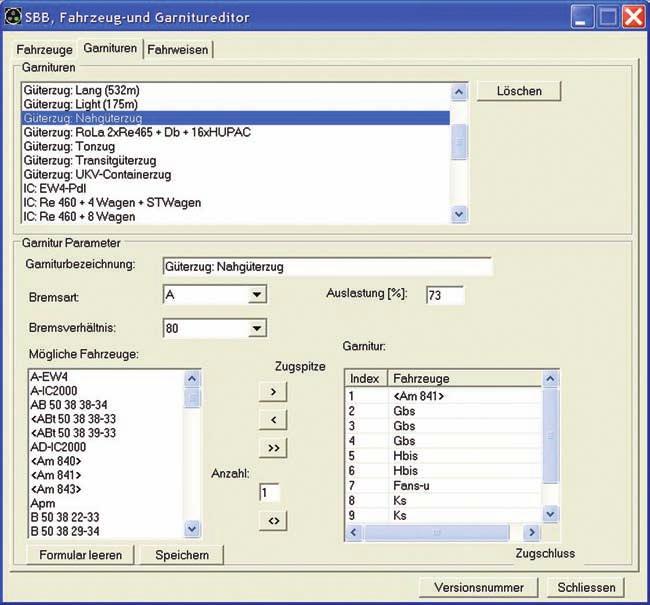Select Güterzug: RoLa 2xRe465 + Db + 16xHUPAC
The height and width of the screenshot is (605, 650).
coord(235,133)
